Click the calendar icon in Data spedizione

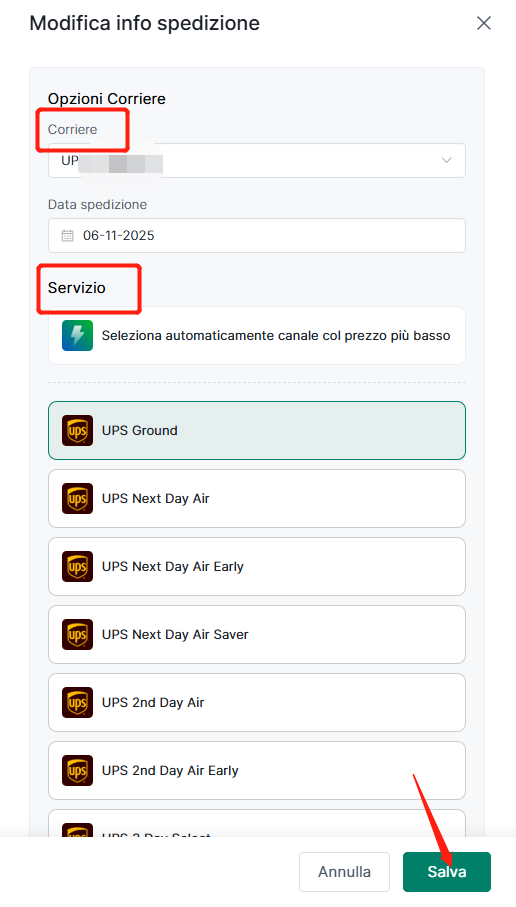click(68, 235)
